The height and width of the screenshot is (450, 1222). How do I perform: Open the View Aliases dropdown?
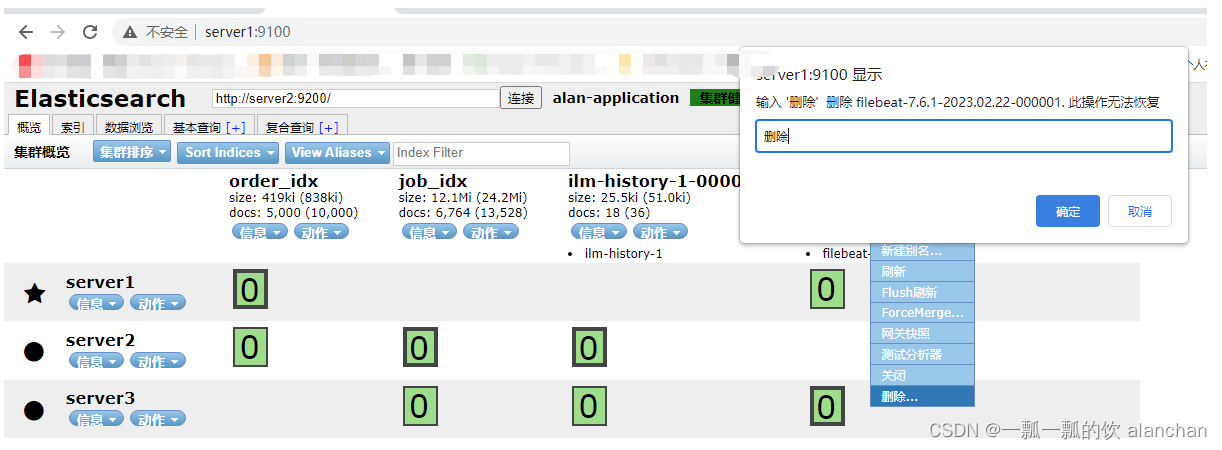[x=338, y=153]
